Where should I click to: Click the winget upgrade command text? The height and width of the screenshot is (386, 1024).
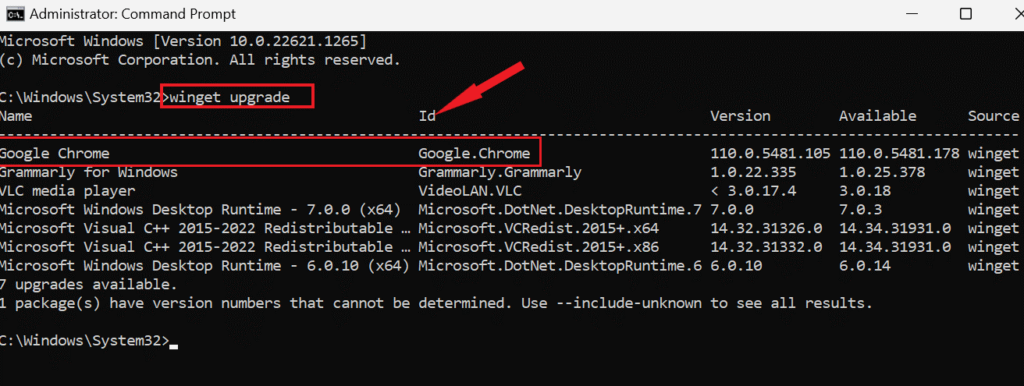(x=229, y=97)
